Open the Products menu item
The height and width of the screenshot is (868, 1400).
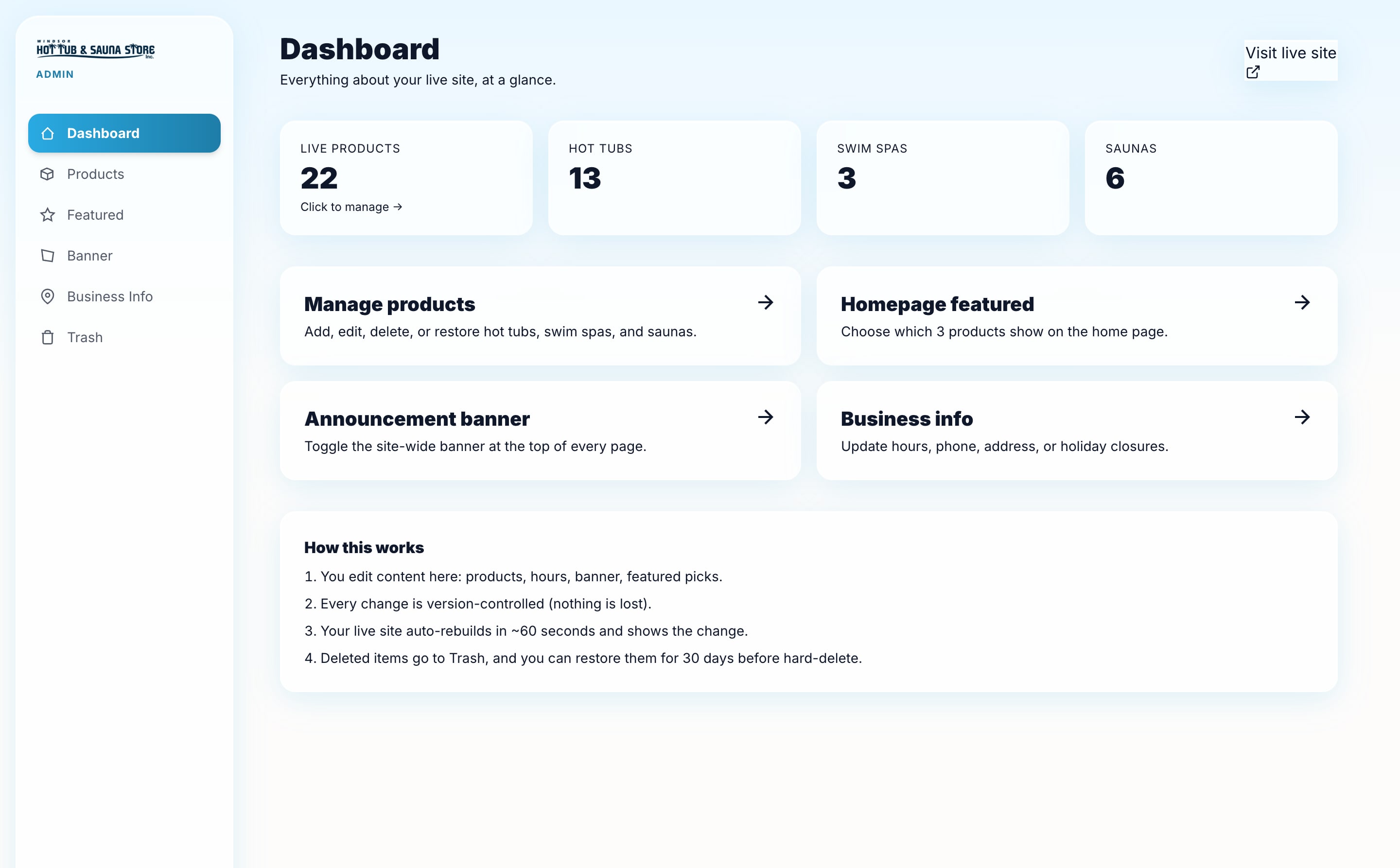coord(124,174)
